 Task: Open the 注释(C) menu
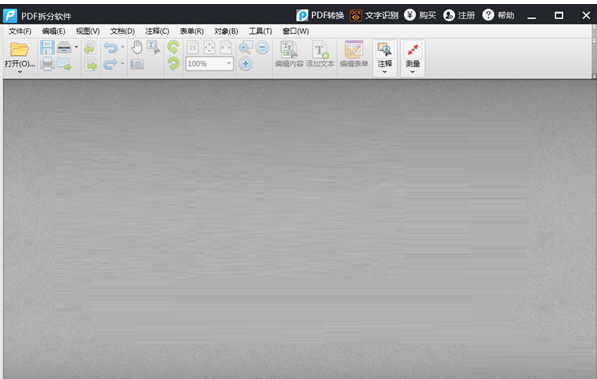point(157,31)
